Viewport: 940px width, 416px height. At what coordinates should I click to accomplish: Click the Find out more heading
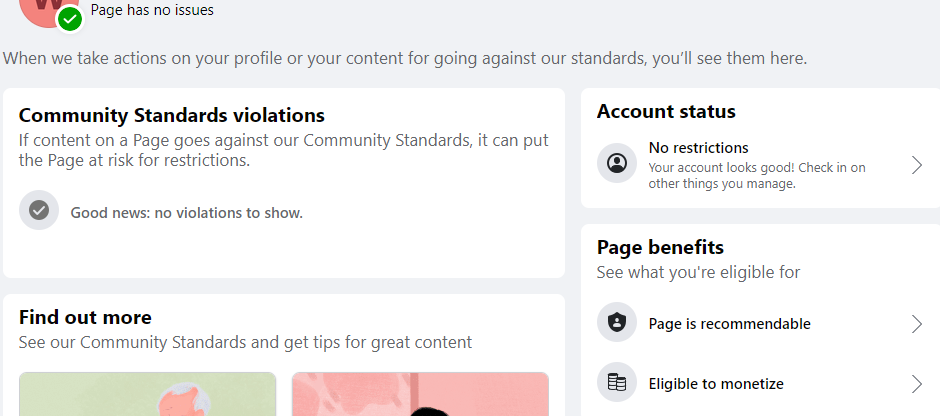tap(85, 317)
